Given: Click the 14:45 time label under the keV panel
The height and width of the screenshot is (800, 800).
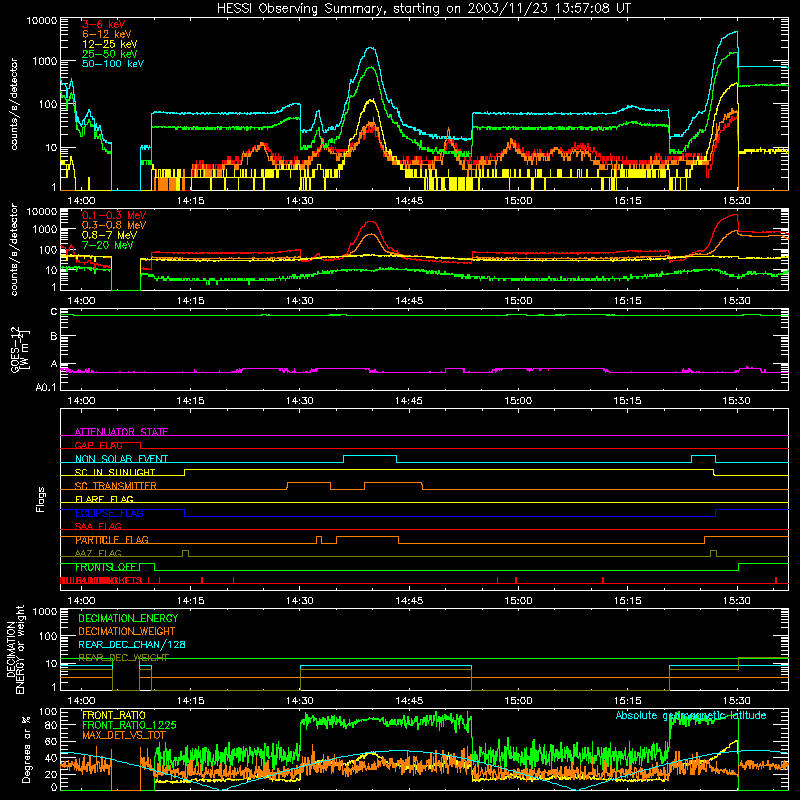Looking at the screenshot, I should coord(409,201).
